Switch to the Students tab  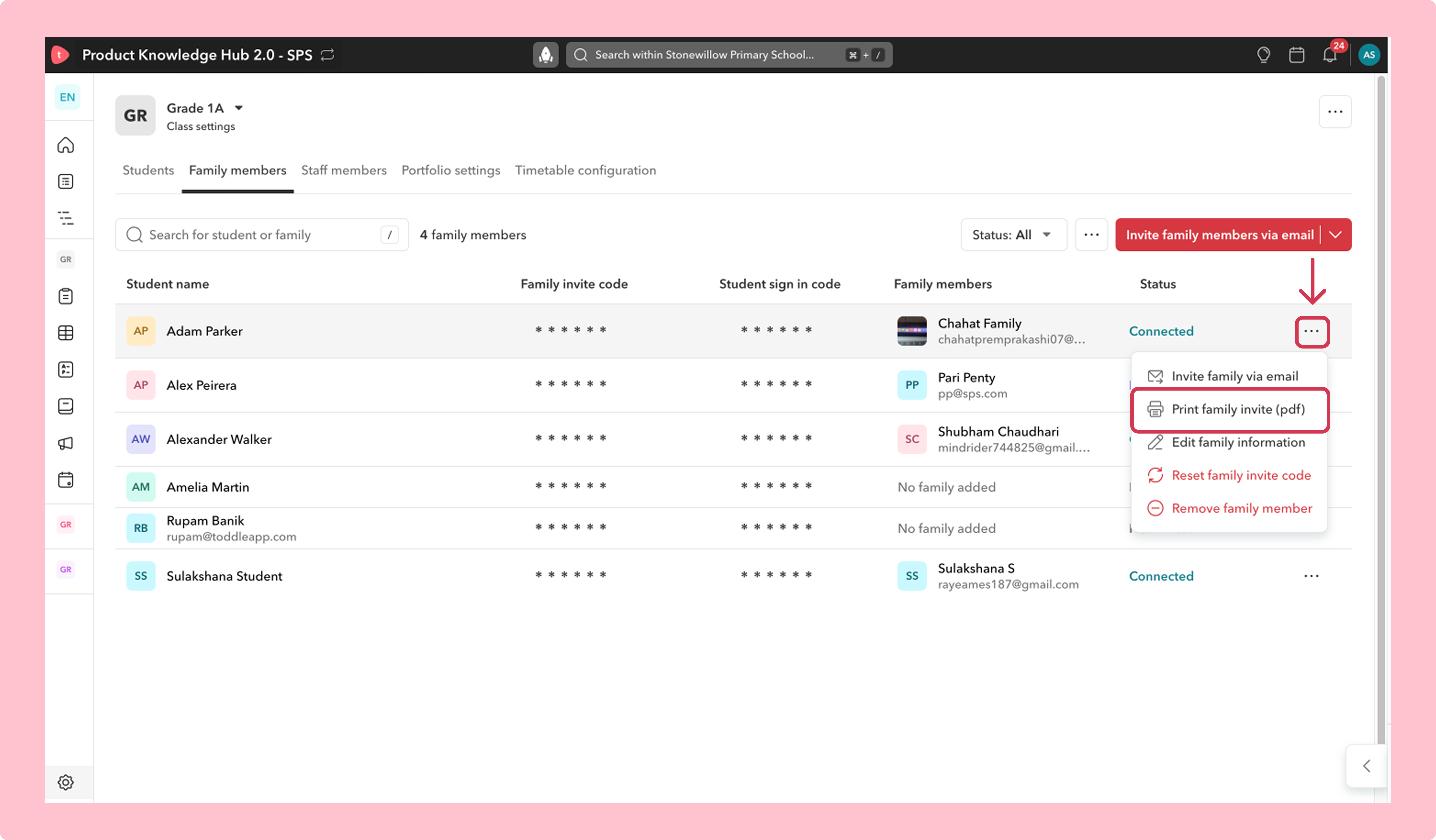click(148, 170)
